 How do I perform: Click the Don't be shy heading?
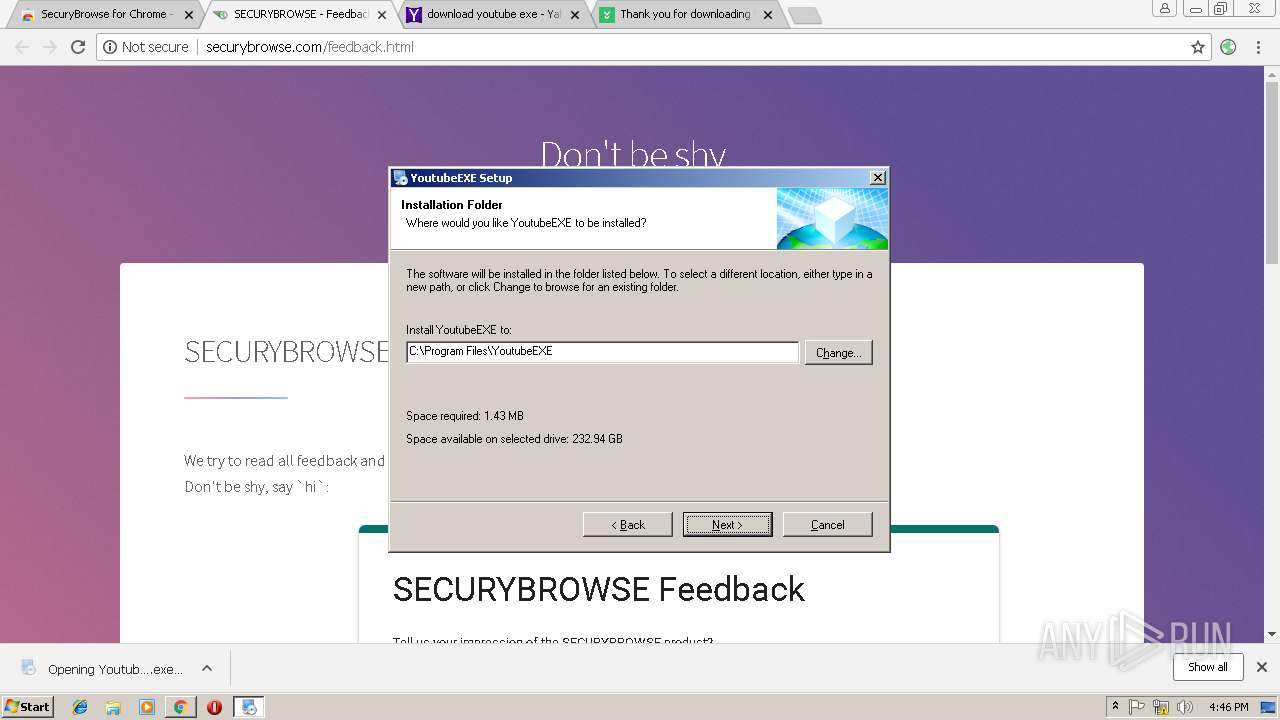[x=633, y=154]
